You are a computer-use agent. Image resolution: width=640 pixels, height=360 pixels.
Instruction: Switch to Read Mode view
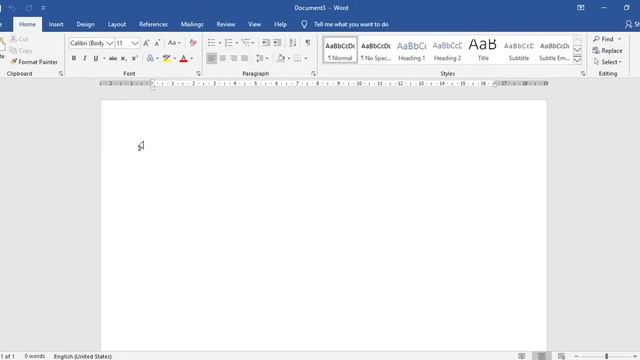(x=522, y=356)
